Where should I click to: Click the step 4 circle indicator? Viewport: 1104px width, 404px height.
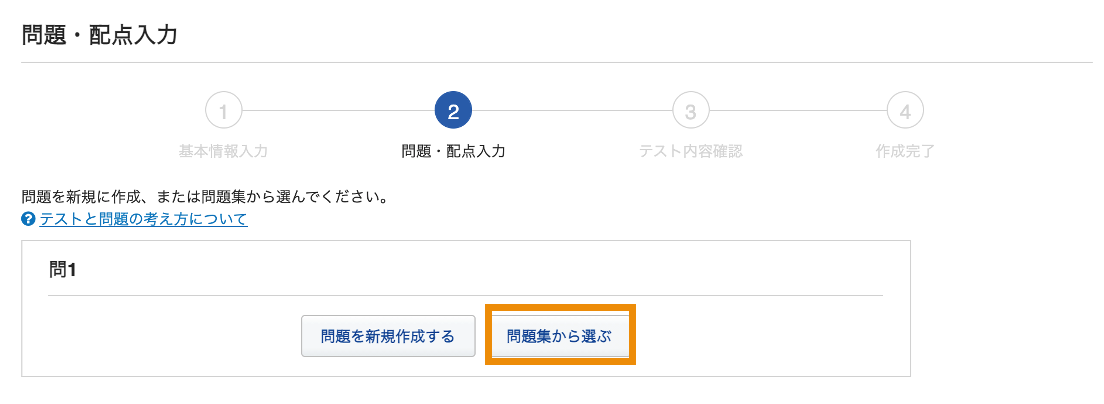coord(905,111)
